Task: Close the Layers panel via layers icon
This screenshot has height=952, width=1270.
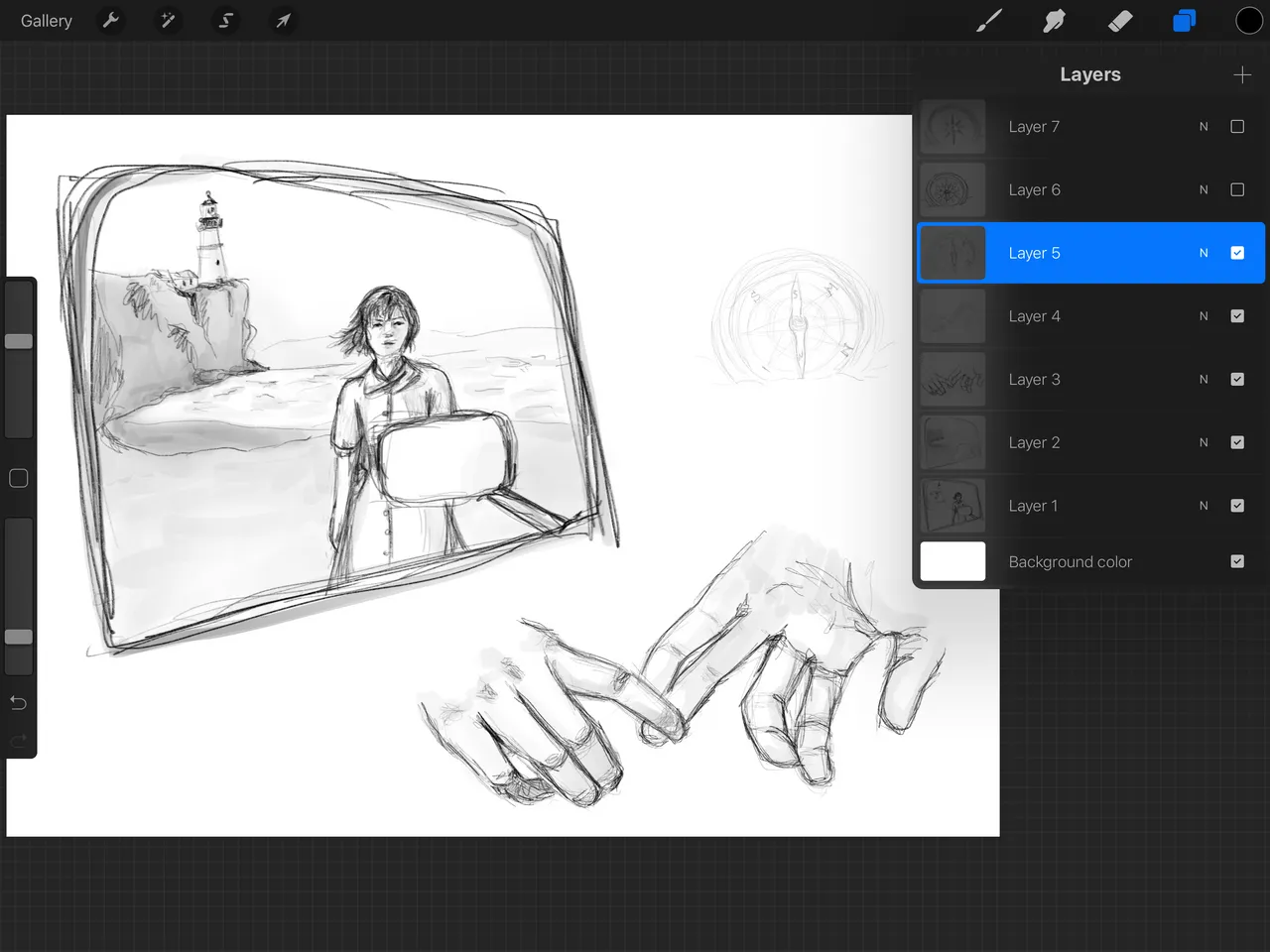Action: coord(1184,21)
